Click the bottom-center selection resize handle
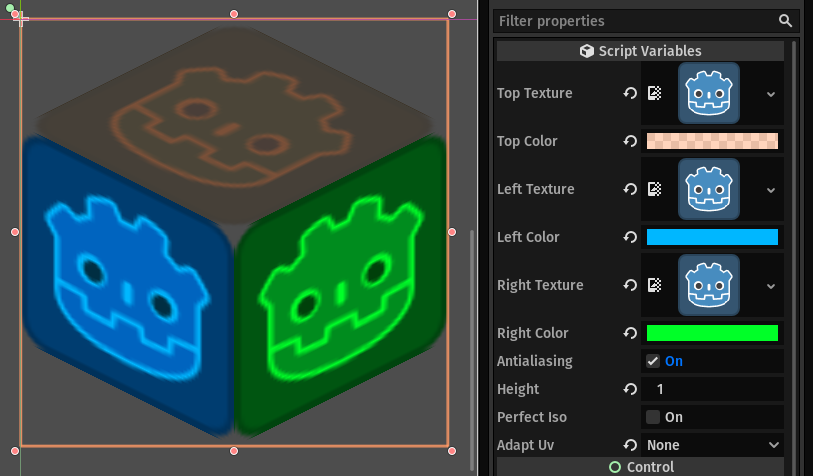Screen dimensions: 813x476 [x=234, y=451]
